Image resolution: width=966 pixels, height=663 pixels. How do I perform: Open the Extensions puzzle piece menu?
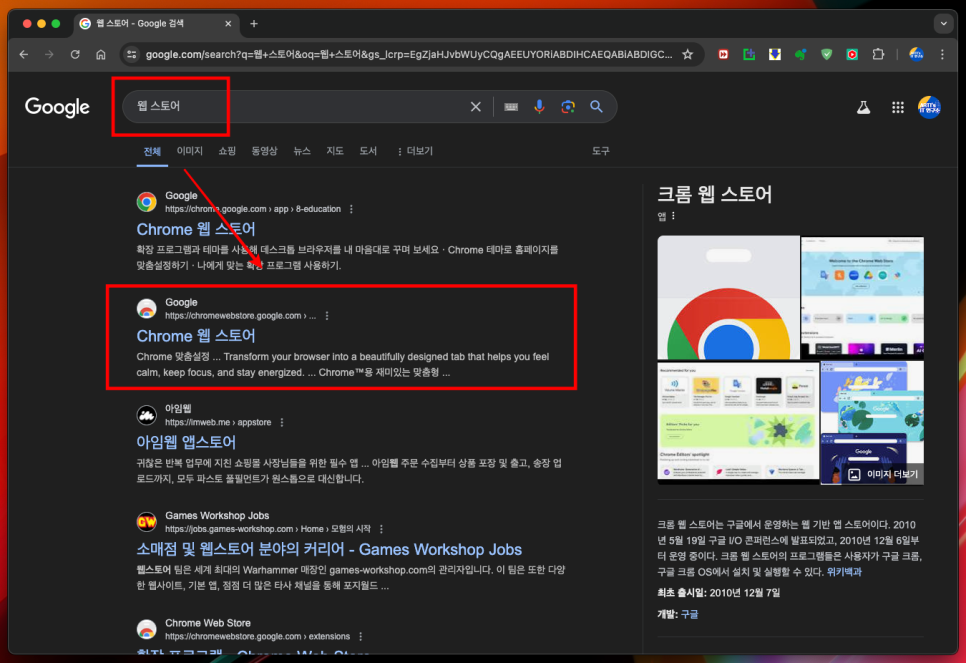click(879, 55)
